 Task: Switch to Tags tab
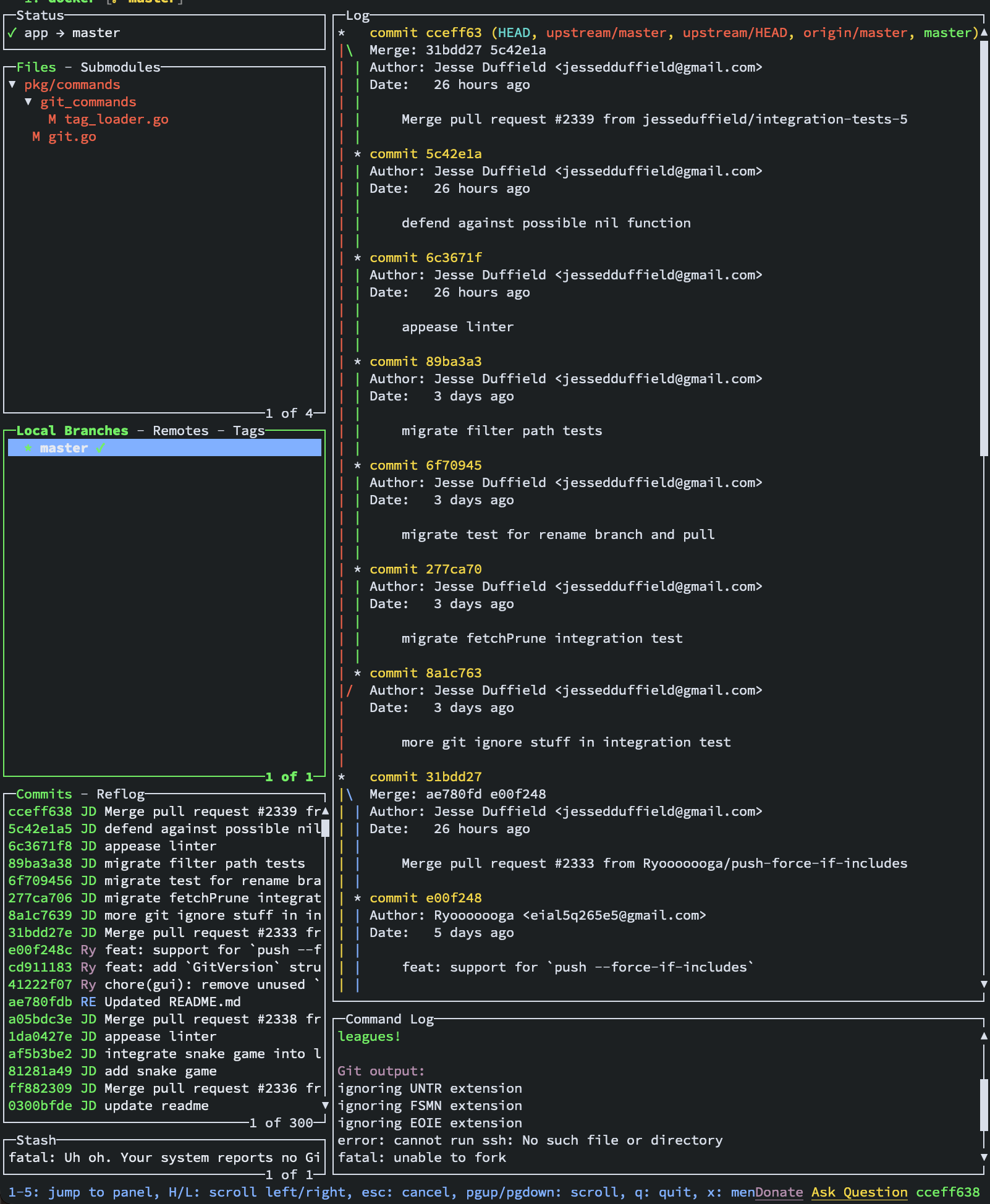pos(249,431)
